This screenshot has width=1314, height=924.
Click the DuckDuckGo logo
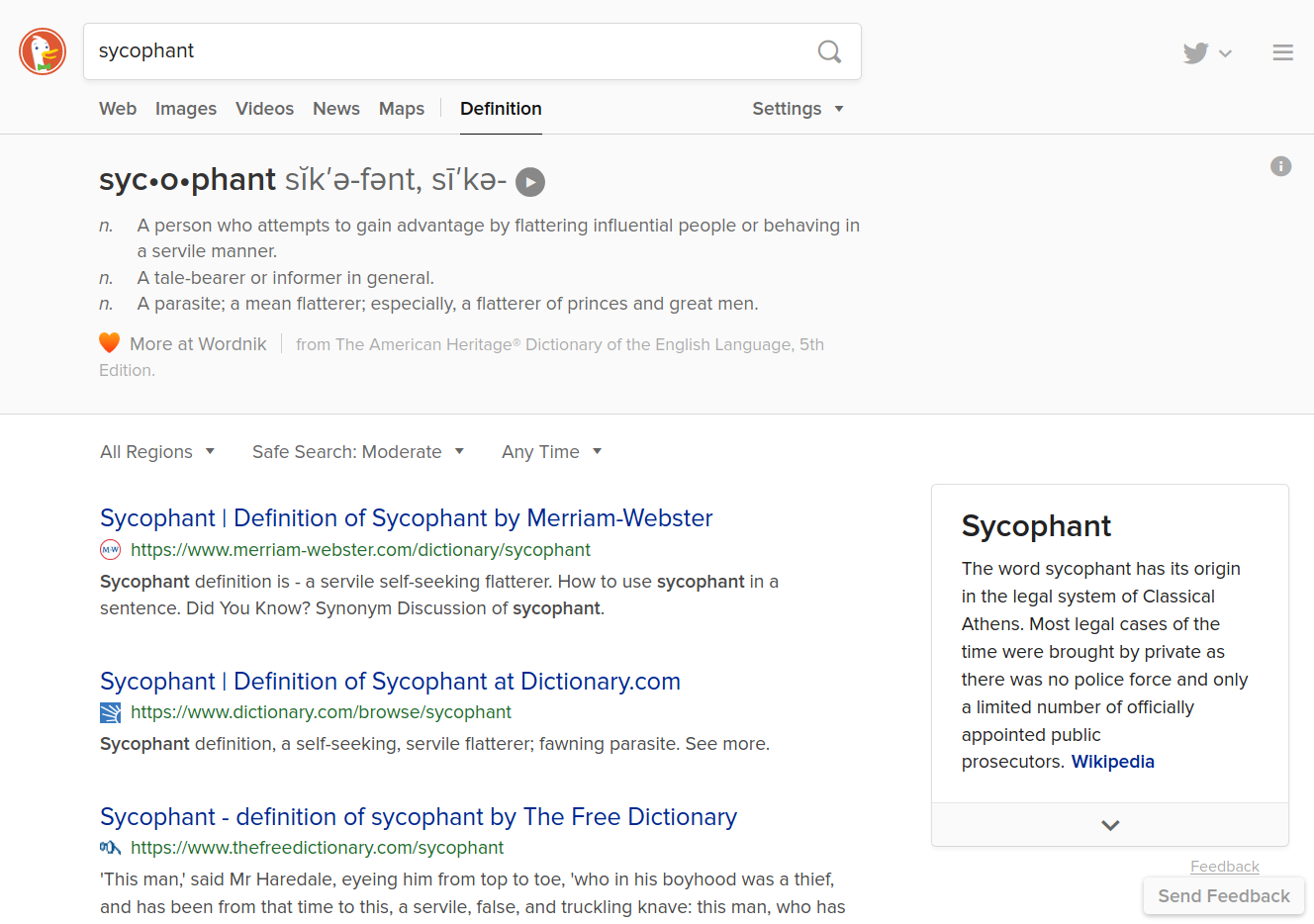43,51
